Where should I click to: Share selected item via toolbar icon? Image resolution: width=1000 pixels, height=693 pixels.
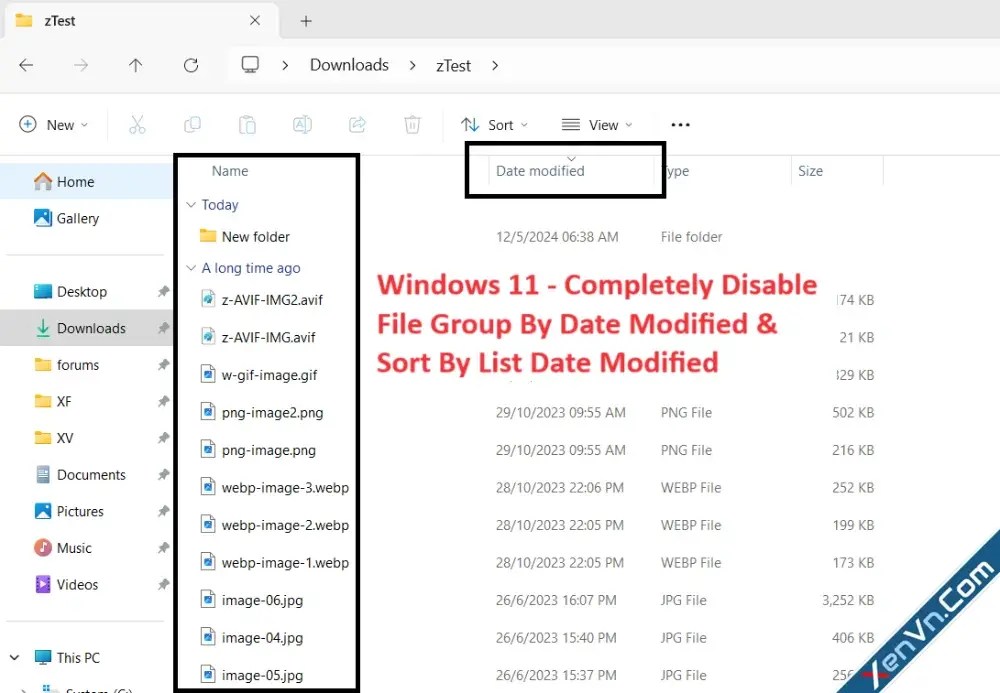tap(357, 124)
